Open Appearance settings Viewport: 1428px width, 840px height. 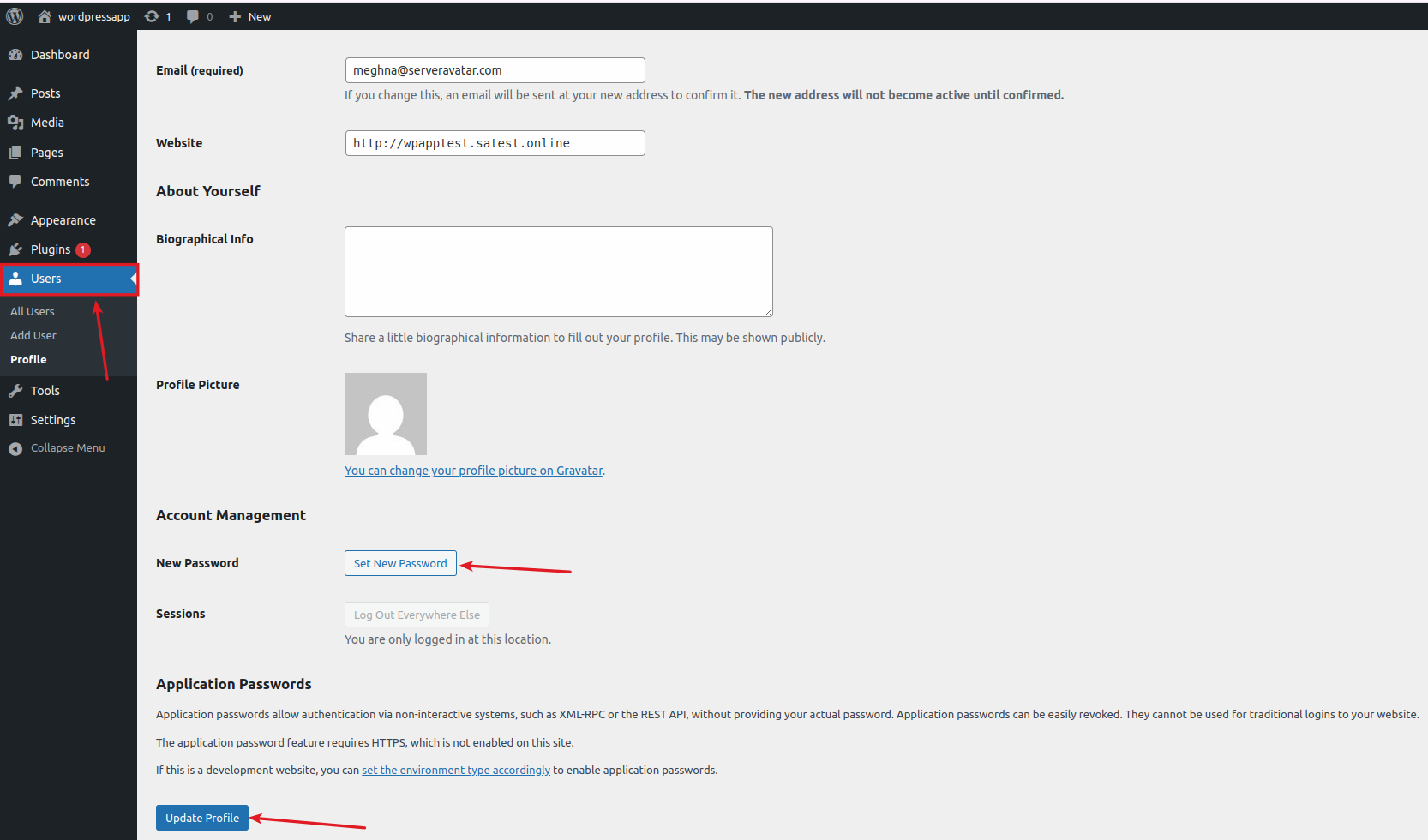[x=63, y=219]
